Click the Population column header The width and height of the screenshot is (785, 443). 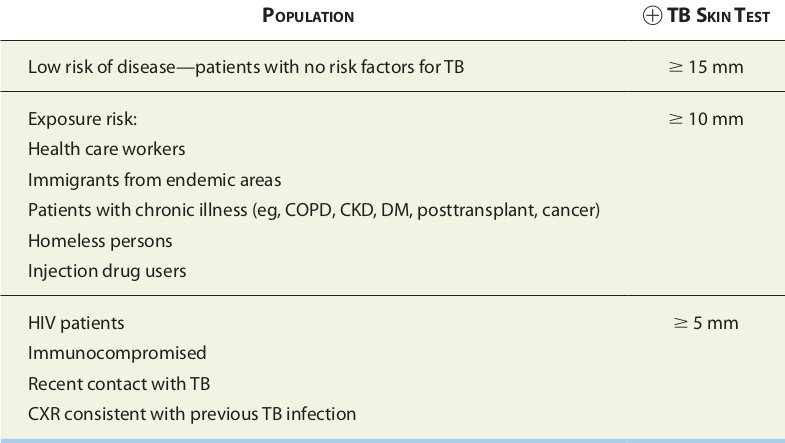pos(308,17)
